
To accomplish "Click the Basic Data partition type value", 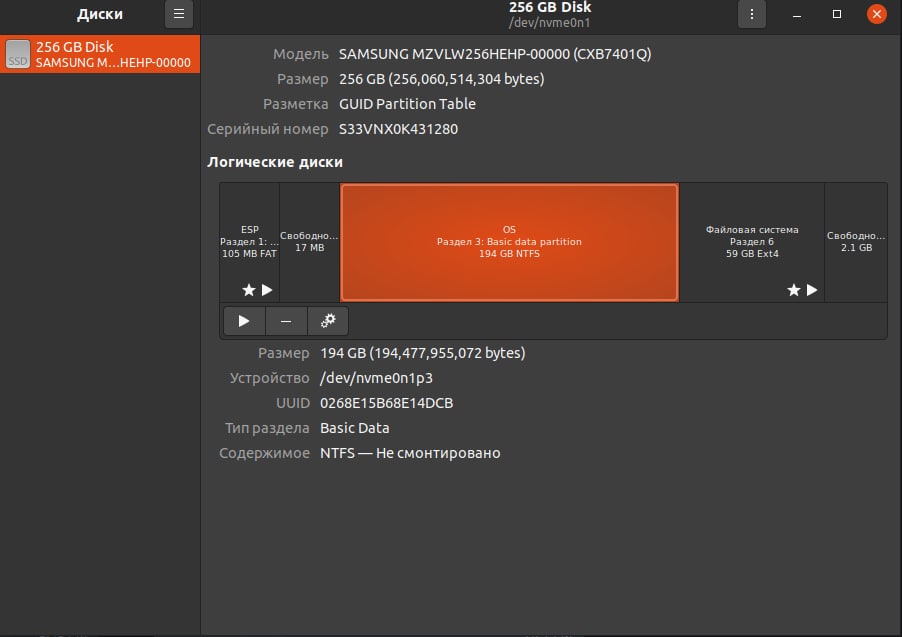I will coord(354,428).
